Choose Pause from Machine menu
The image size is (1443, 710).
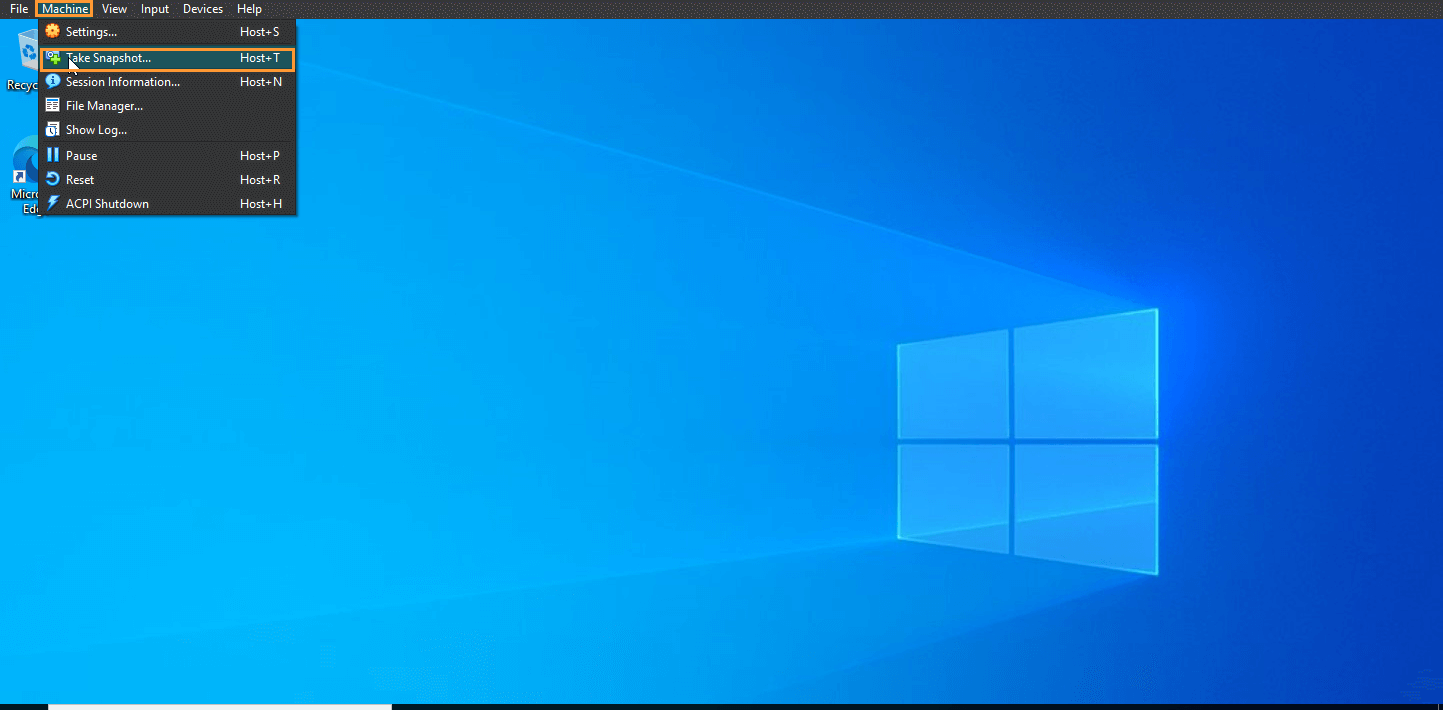pyautogui.click(x=167, y=156)
